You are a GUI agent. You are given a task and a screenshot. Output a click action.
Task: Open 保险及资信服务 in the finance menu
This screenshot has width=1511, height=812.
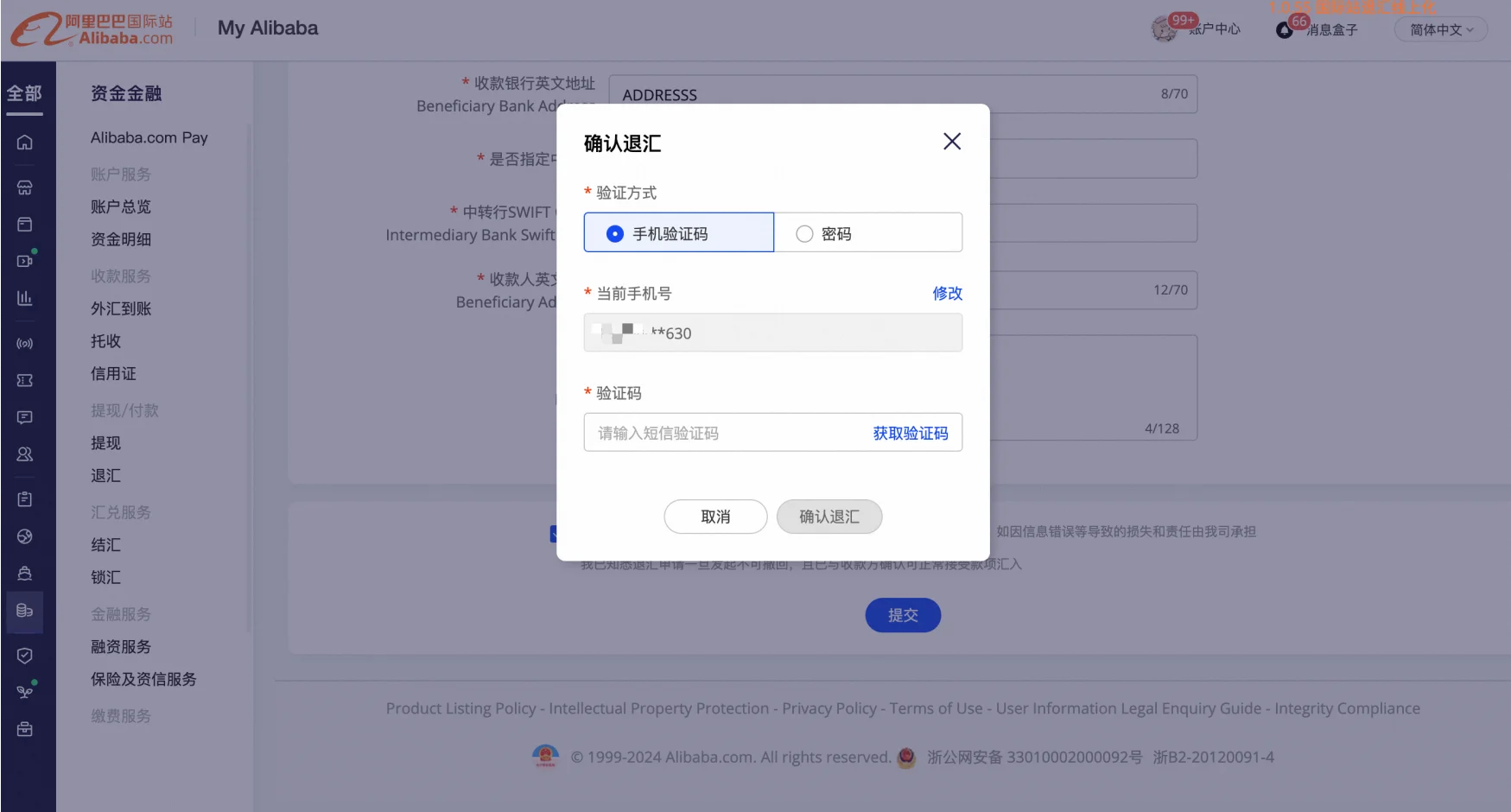143,680
